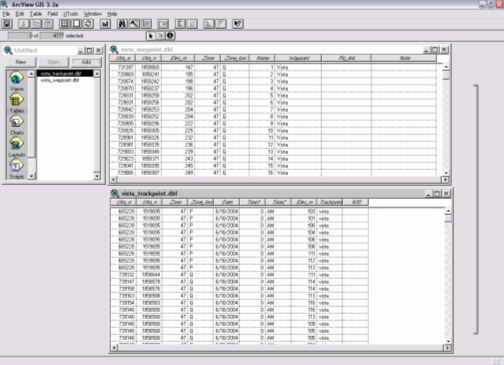The height and width of the screenshot is (365, 504).
Task: Click the Switch Selection toolbar icon
Action: (x=88, y=24)
